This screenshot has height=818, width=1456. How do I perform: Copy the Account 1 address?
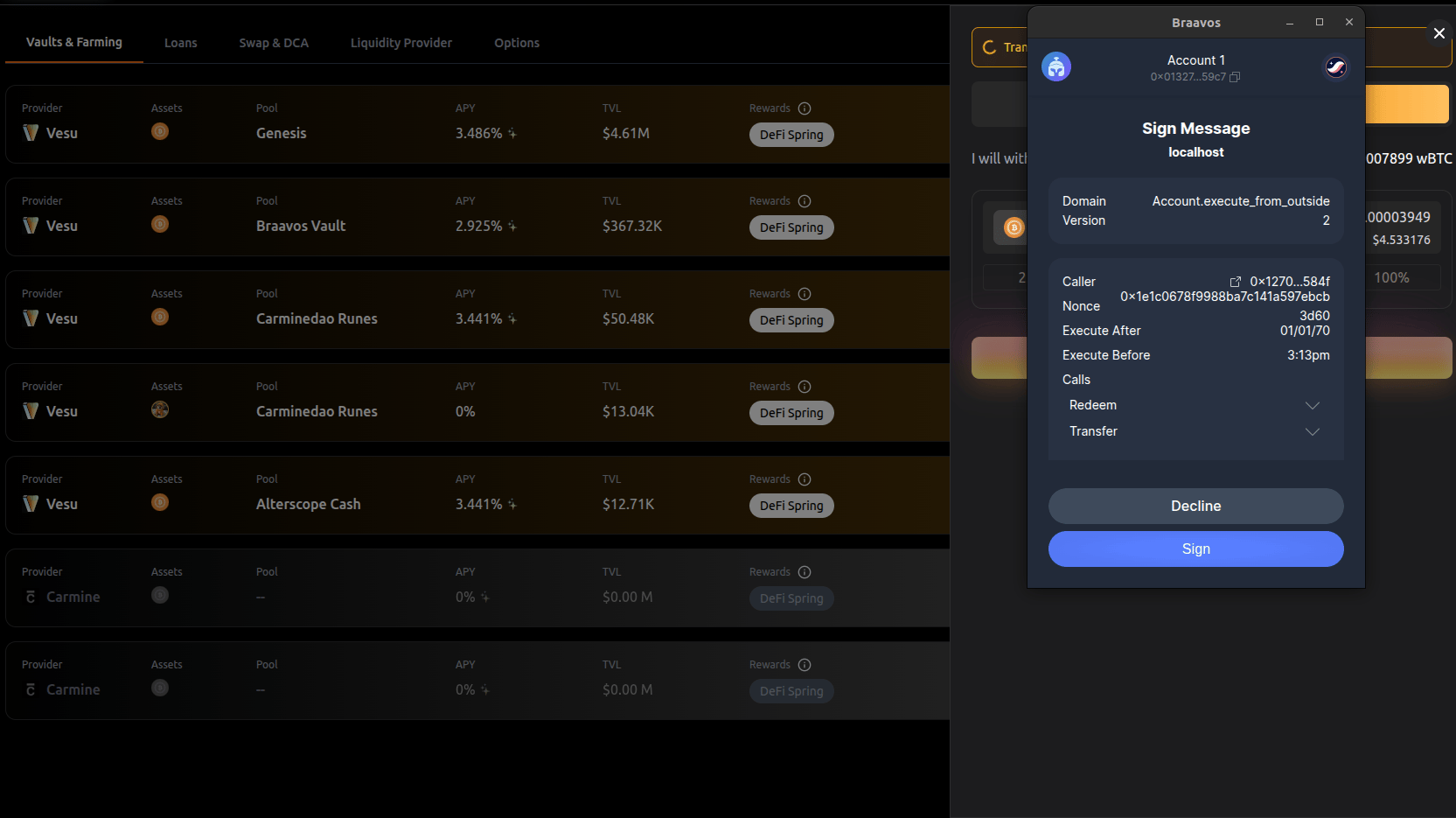point(1235,77)
